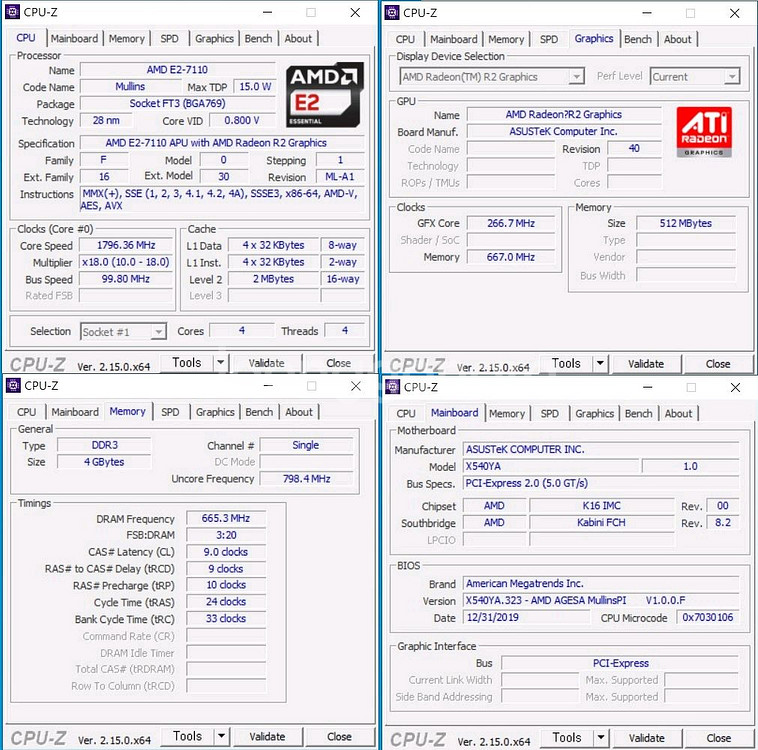Click Tools button in the Graphics window
The width and height of the screenshot is (758, 750).
click(x=566, y=363)
